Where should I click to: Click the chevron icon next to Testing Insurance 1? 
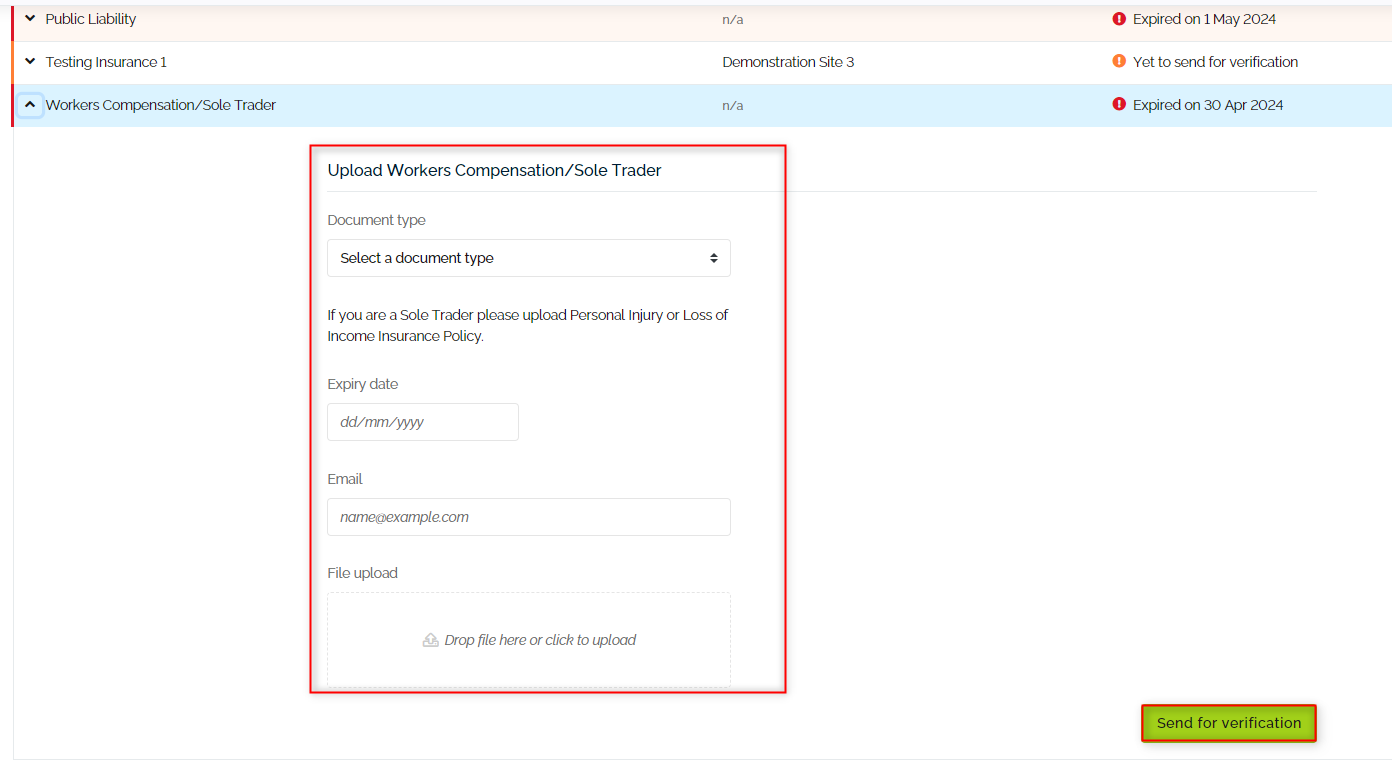(29, 61)
